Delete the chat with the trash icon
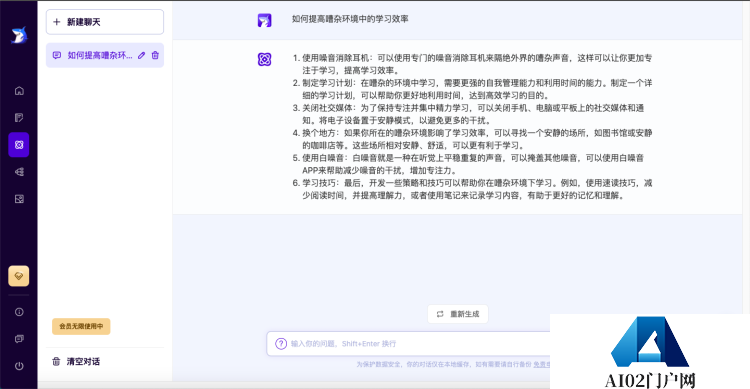This screenshot has height=389, width=750. tap(155, 56)
